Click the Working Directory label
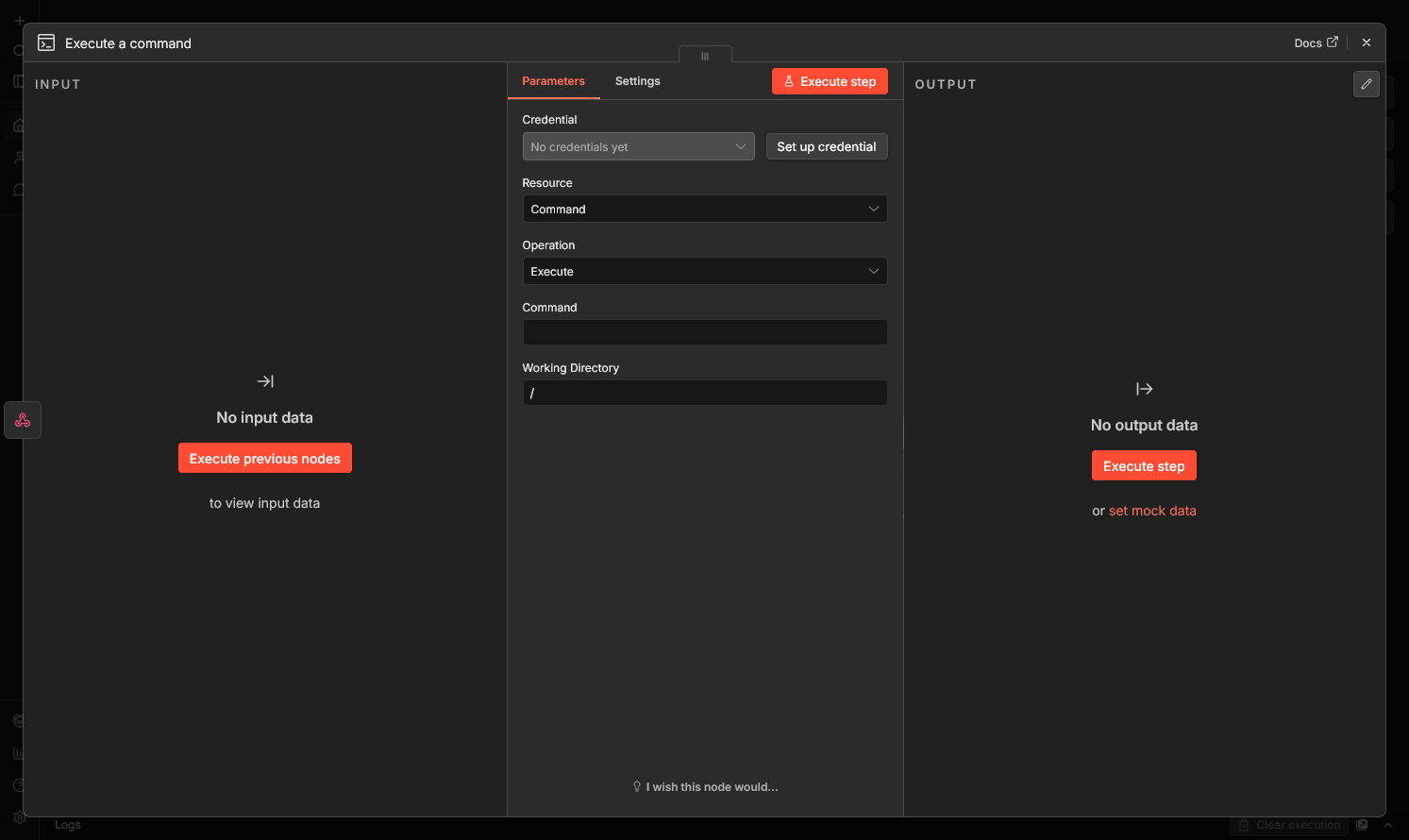Image resolution: width=1409 pixels, height=840 pixels. click(x=570, y=368)
